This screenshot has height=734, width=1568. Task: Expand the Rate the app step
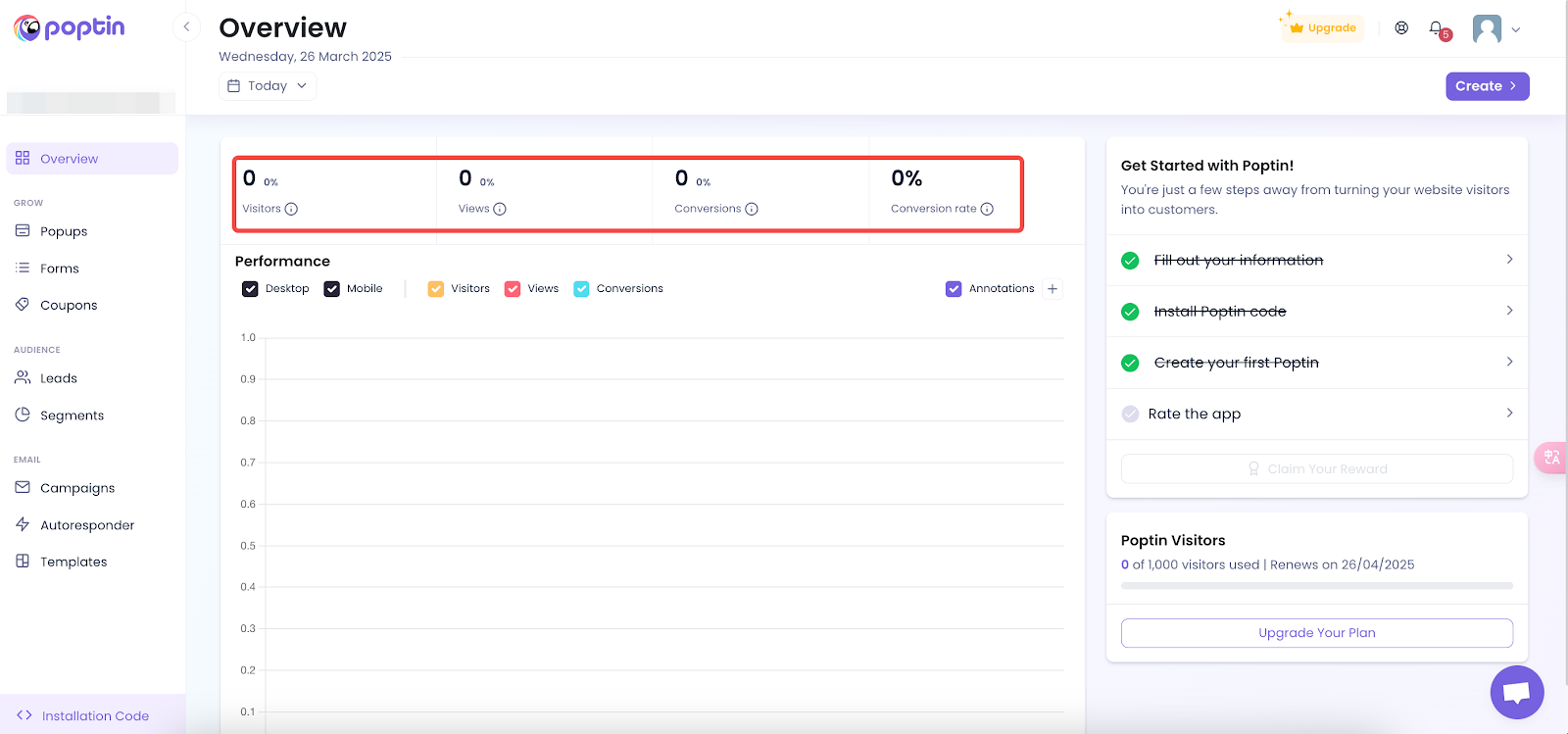pos(1316,414)
